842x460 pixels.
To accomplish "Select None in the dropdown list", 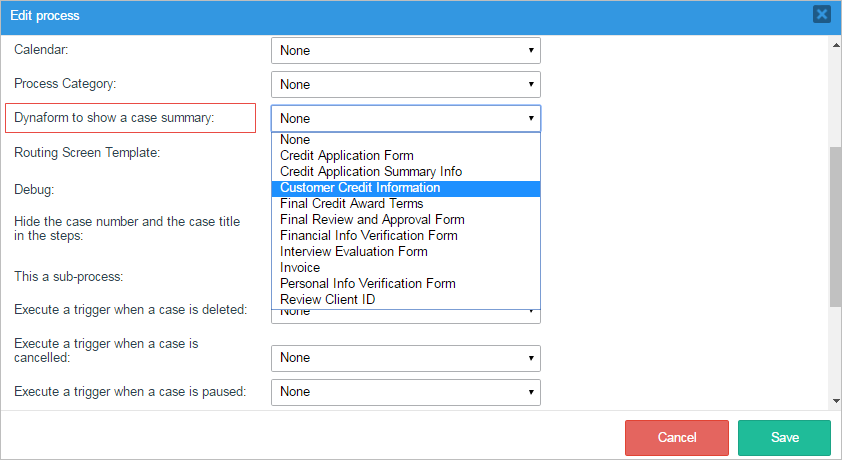I will tap(296, 140).
